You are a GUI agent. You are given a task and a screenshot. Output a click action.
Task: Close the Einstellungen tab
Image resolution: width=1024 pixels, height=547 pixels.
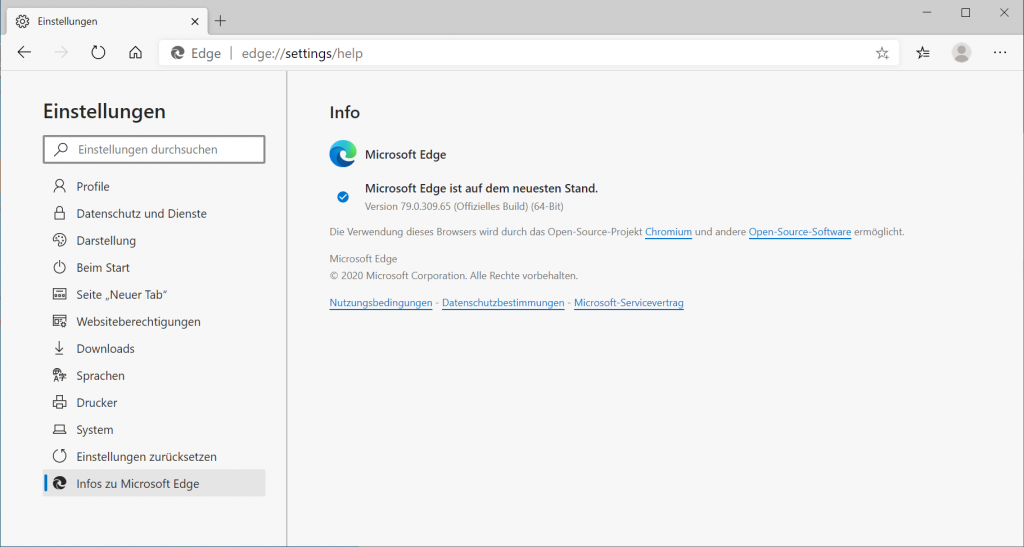tap(195, 22)
